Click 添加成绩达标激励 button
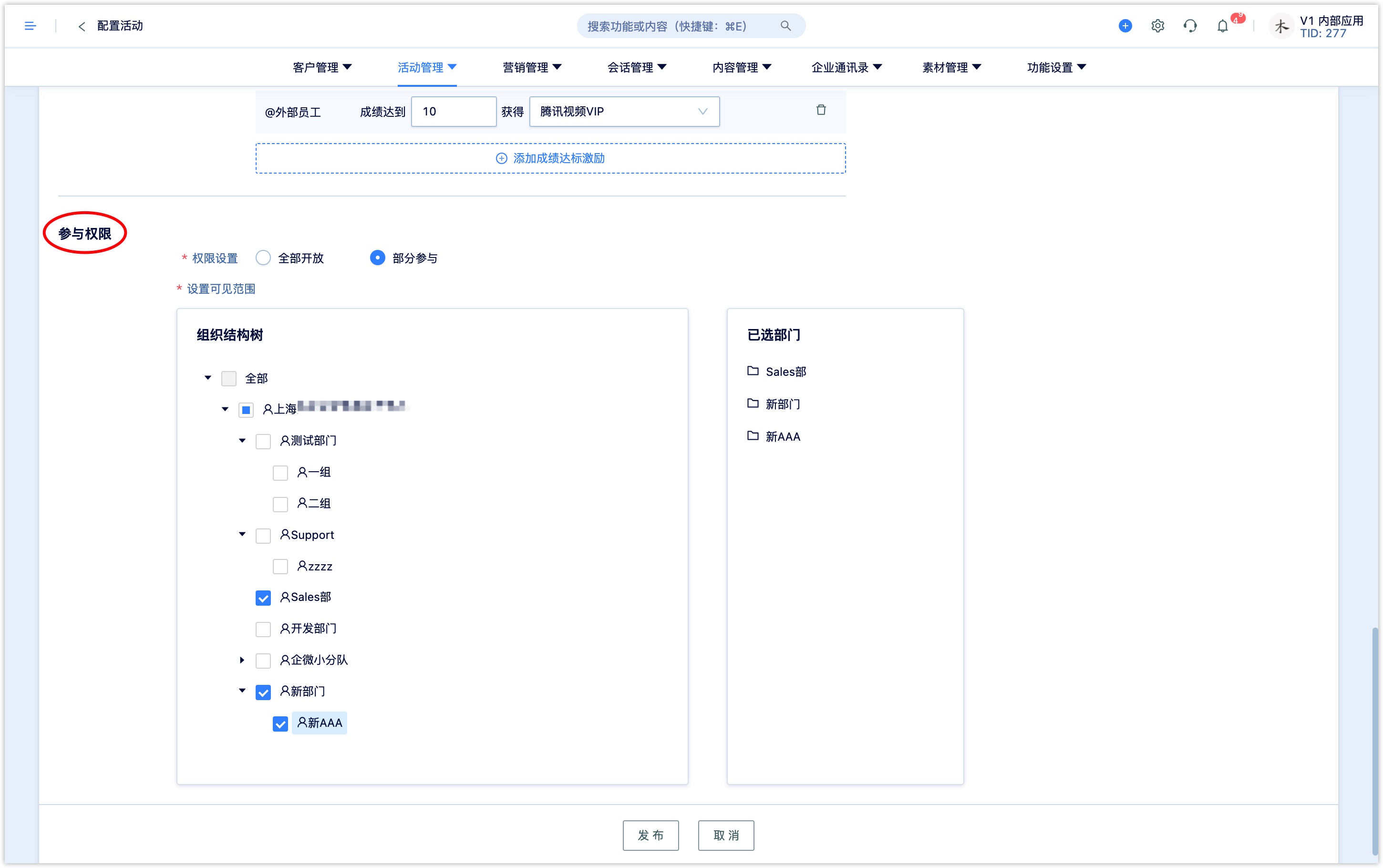1383x868 pixels. coord(550,158)
